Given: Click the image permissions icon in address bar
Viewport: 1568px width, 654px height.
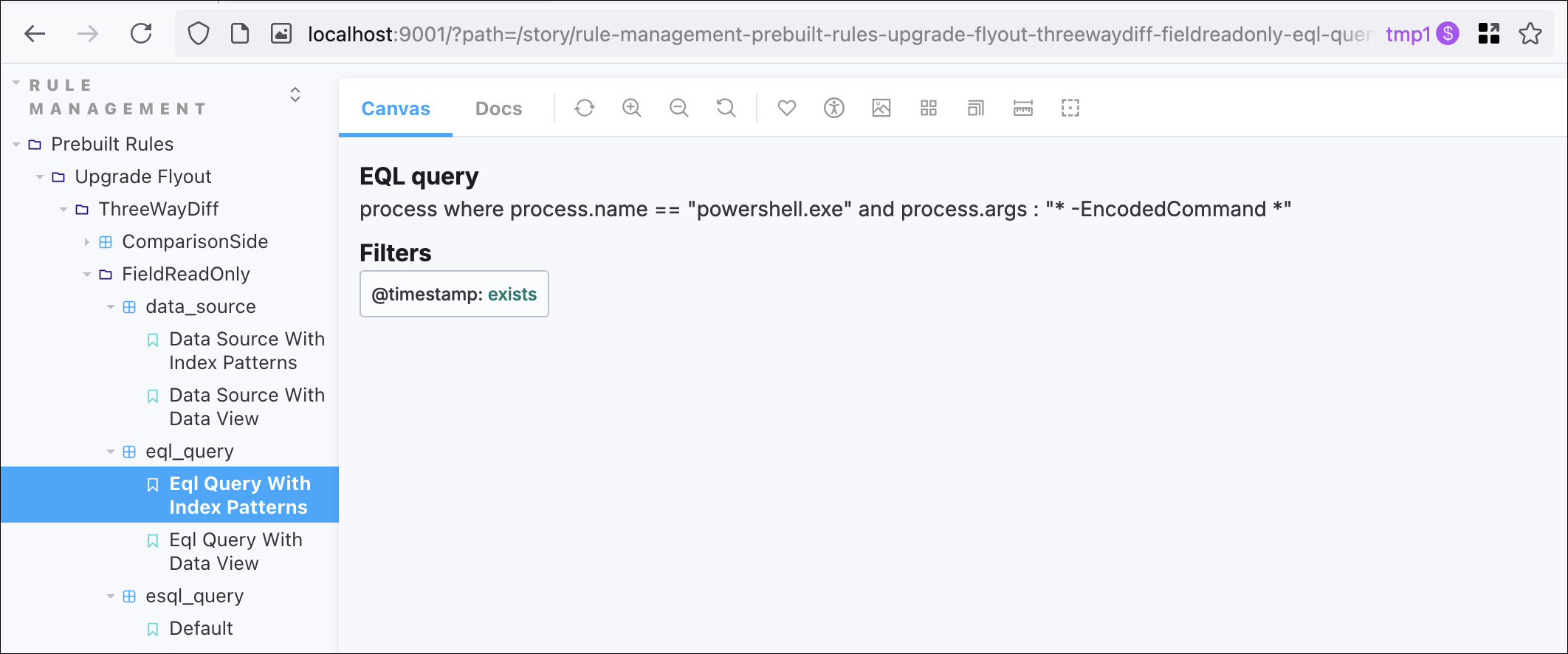Looking at the screenshot, I should click(x=281, y=34).
